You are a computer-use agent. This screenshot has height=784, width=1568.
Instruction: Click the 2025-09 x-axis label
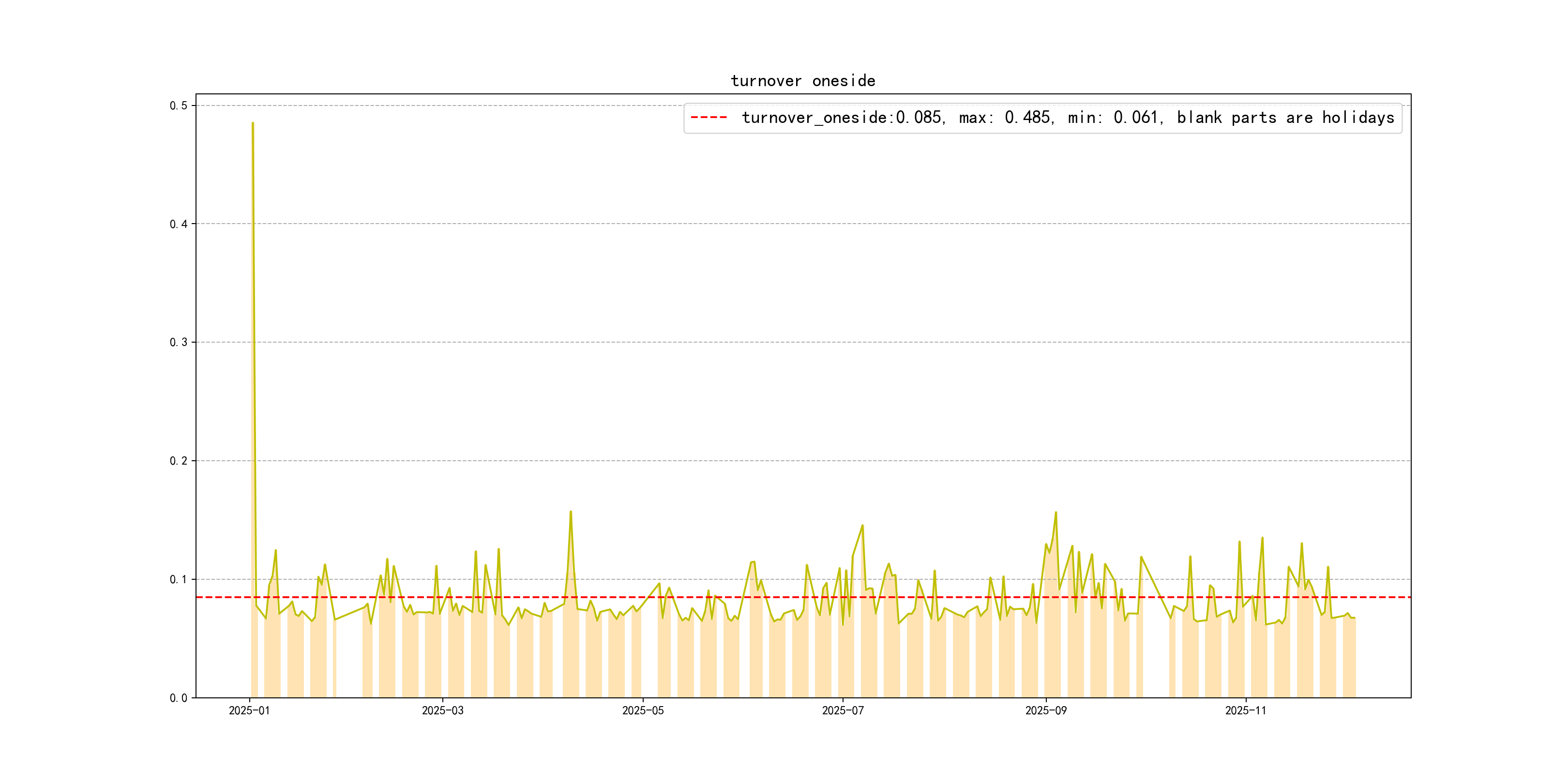pos(1046,710)
